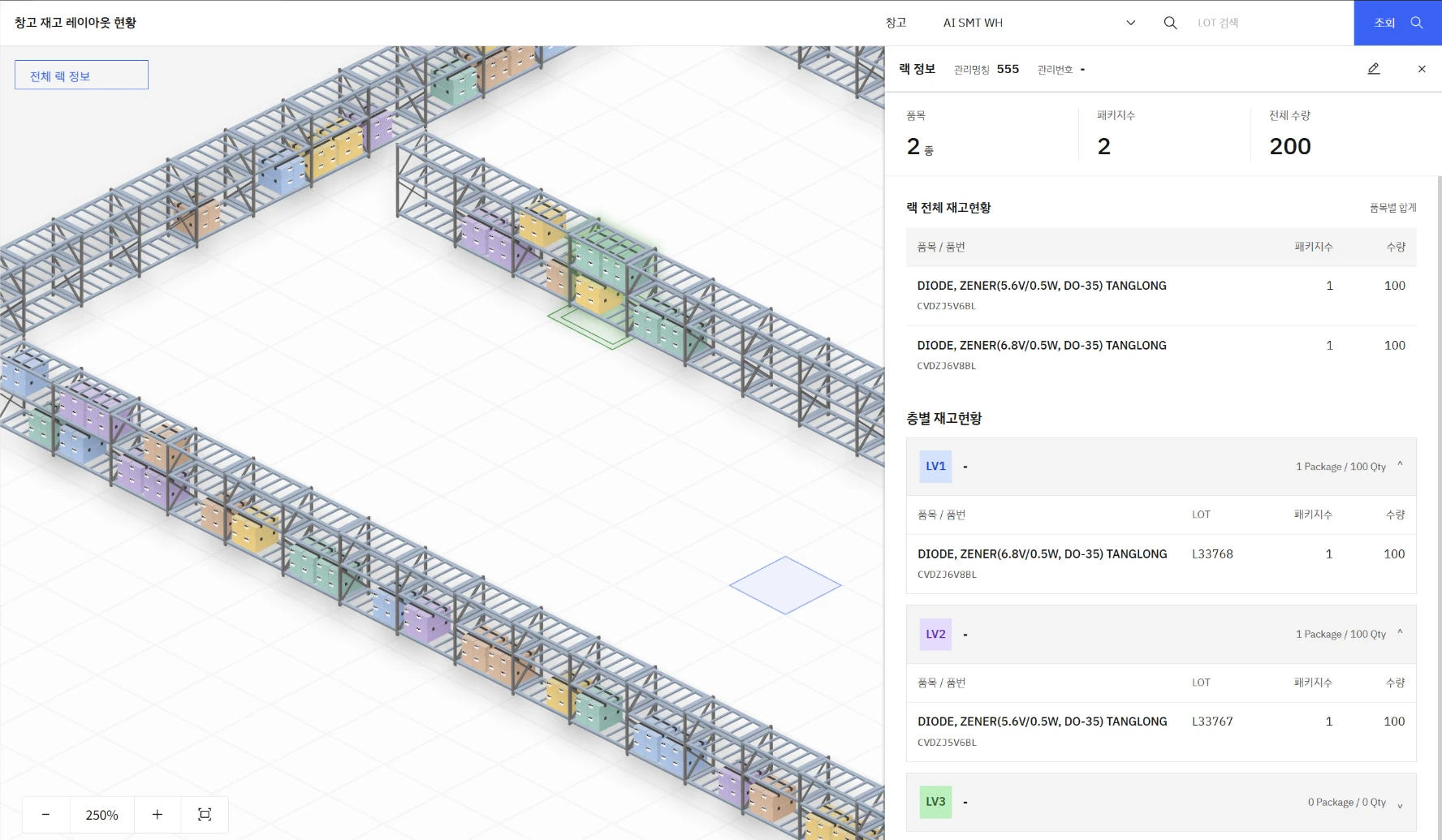This screenshot has width=1442, height=840.
Task: Expand the LV3 level section
Action: [1400, 805]
